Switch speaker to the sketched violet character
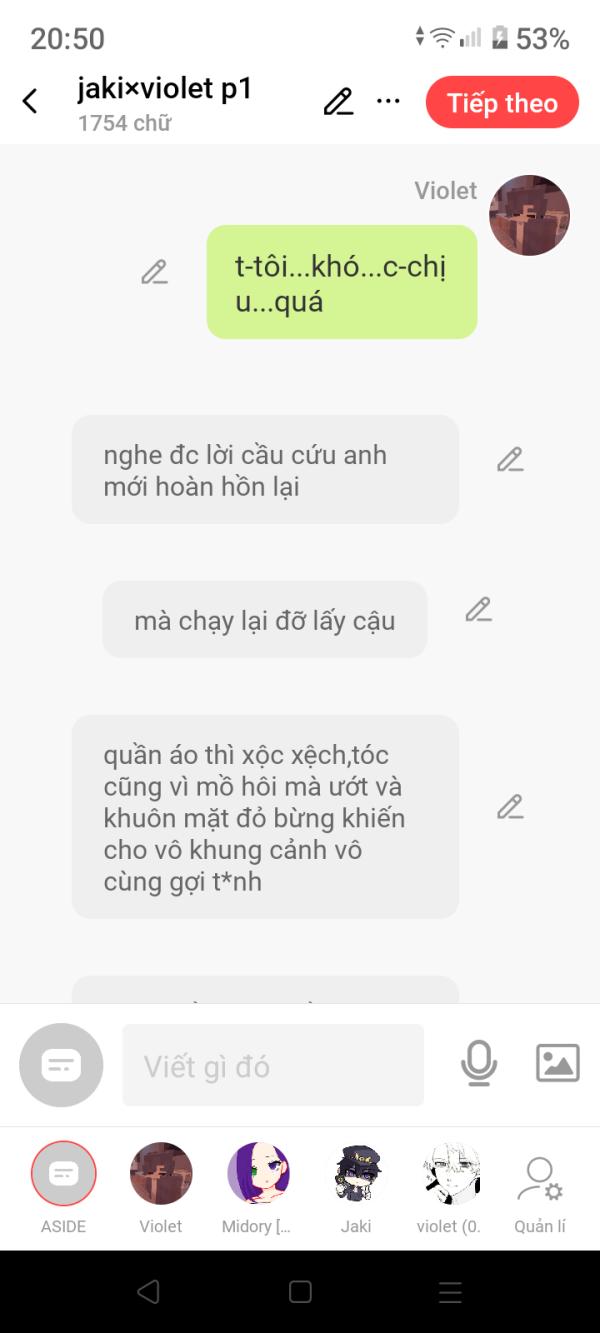Screen dimensions: 600x1333 pos(452,1188)
